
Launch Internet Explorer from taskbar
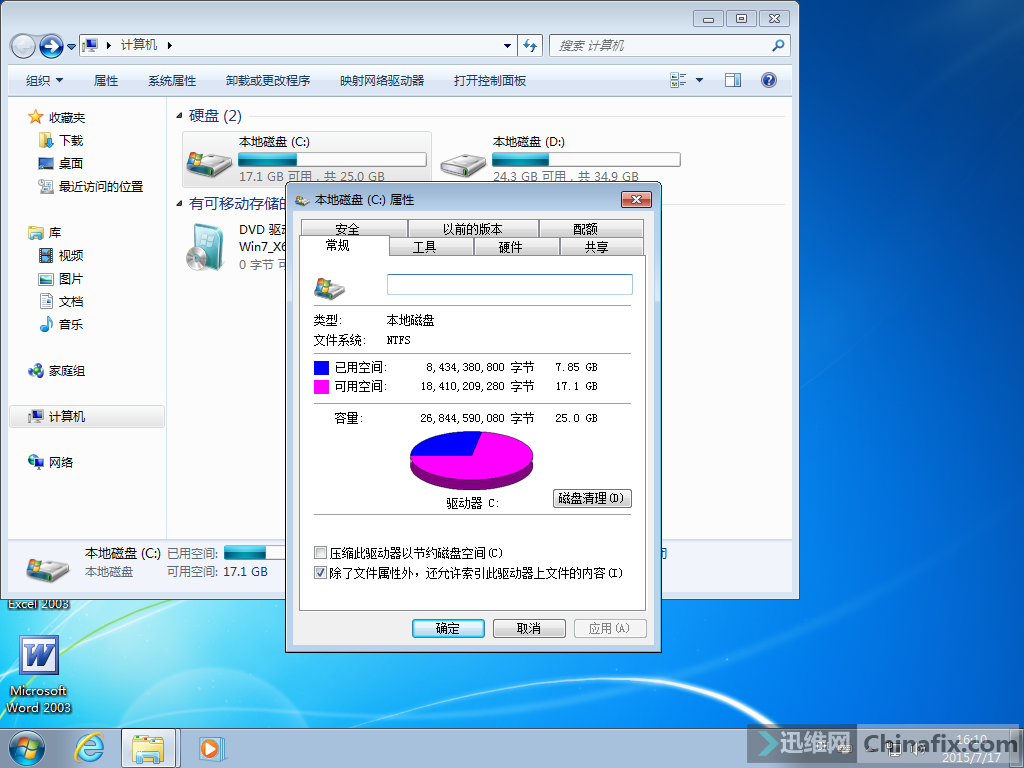tap(88, 748)
